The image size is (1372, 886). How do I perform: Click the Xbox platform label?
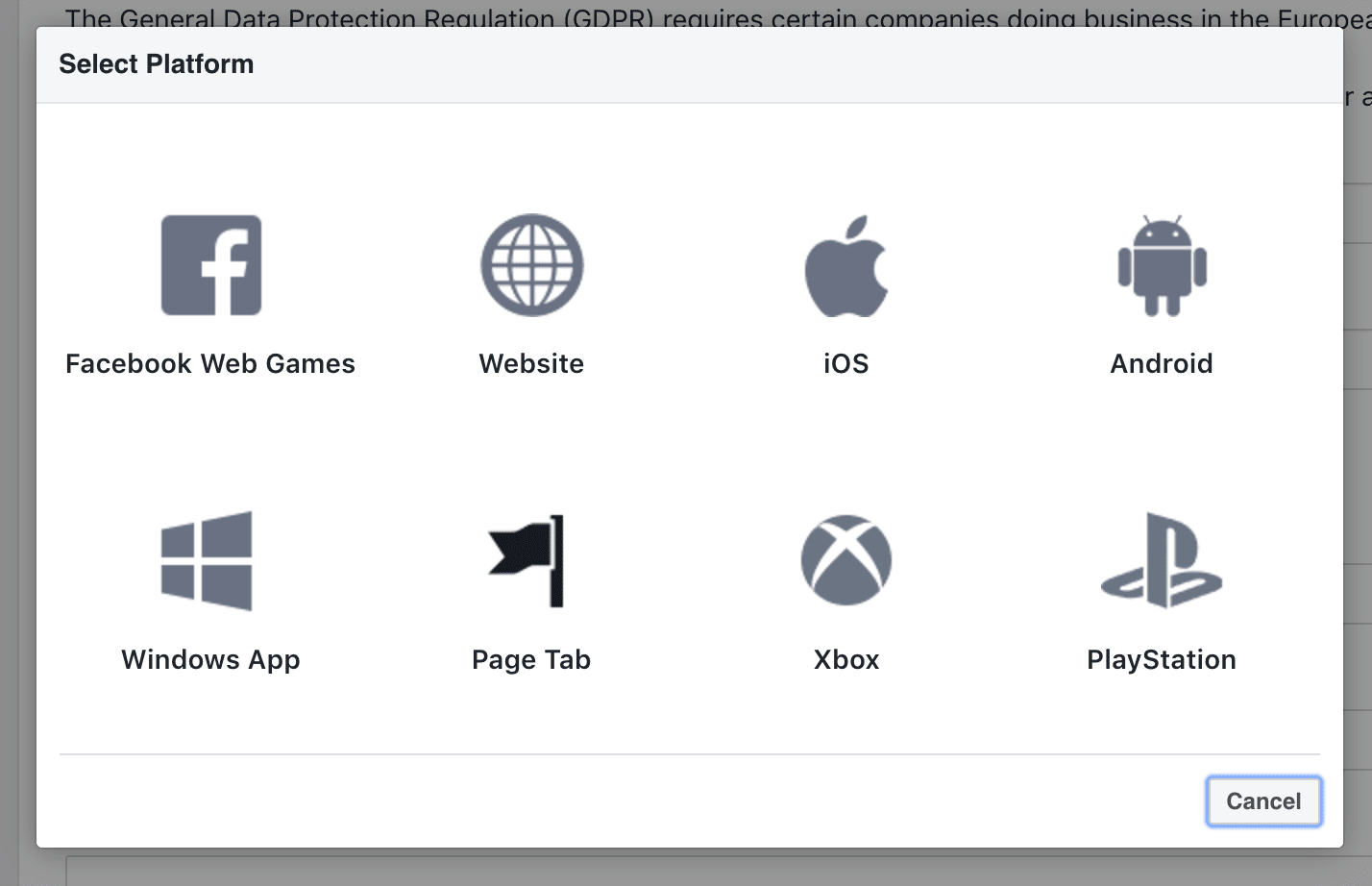click(x=845, y=659)
